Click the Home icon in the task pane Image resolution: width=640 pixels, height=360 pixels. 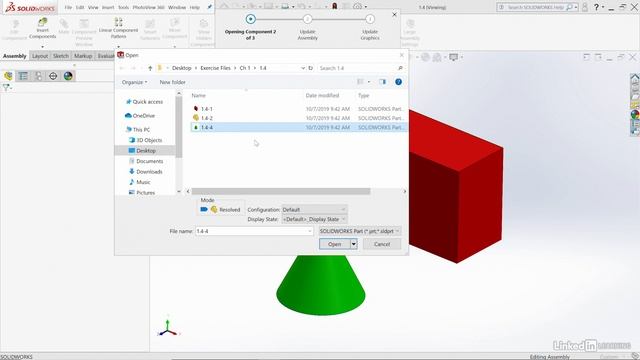pyautogui.click(x=635, y=78)
